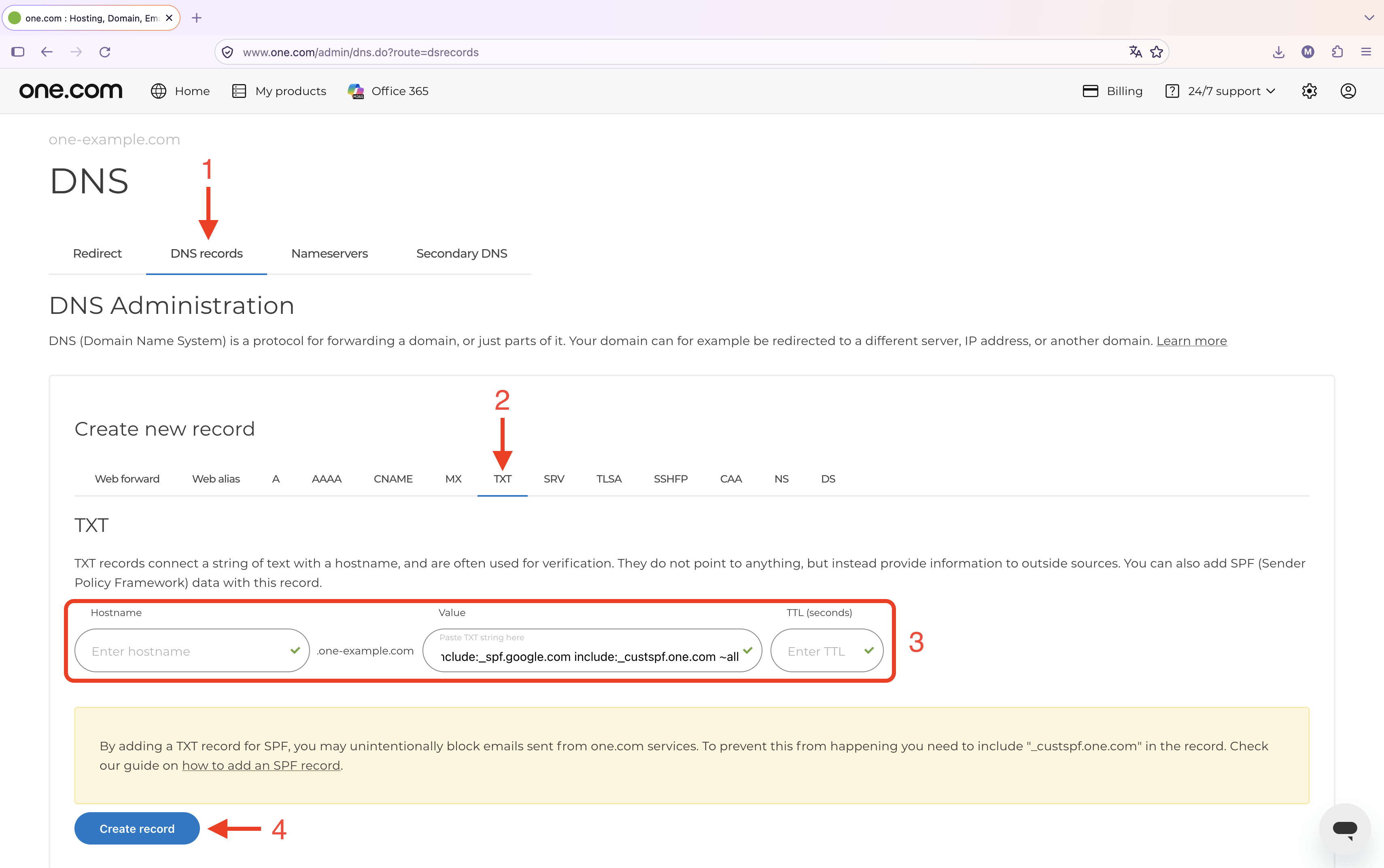Select the MX record type
This screenshot has height=868, width=1384.
453,479
